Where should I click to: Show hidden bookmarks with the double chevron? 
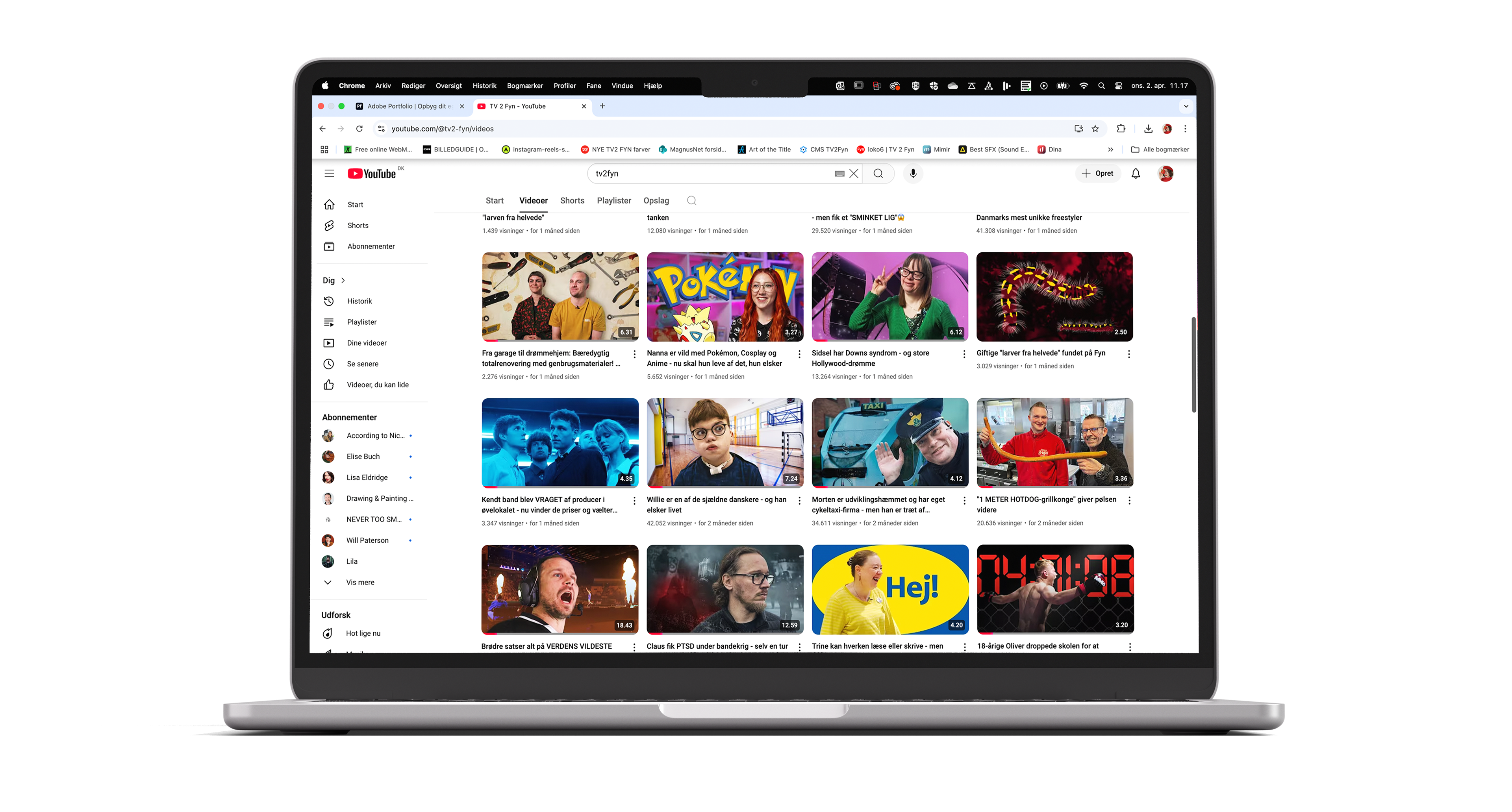1110,150
